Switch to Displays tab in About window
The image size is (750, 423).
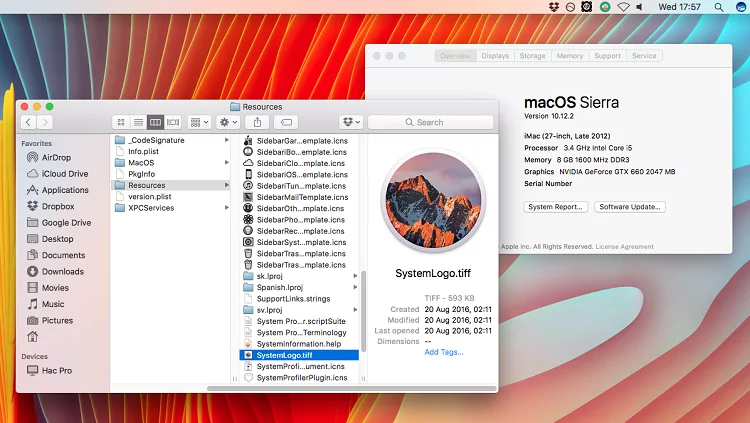tap(495, 56)
